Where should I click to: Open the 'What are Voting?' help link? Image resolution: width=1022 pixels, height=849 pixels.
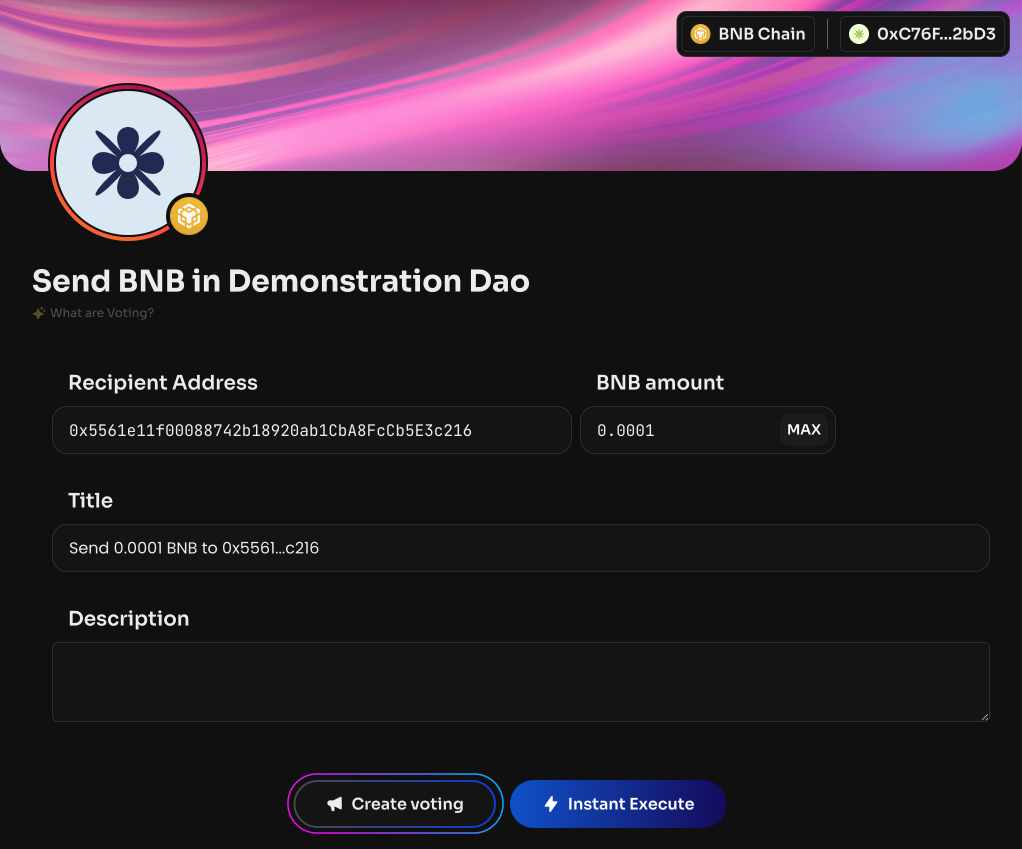click(102, 313)
